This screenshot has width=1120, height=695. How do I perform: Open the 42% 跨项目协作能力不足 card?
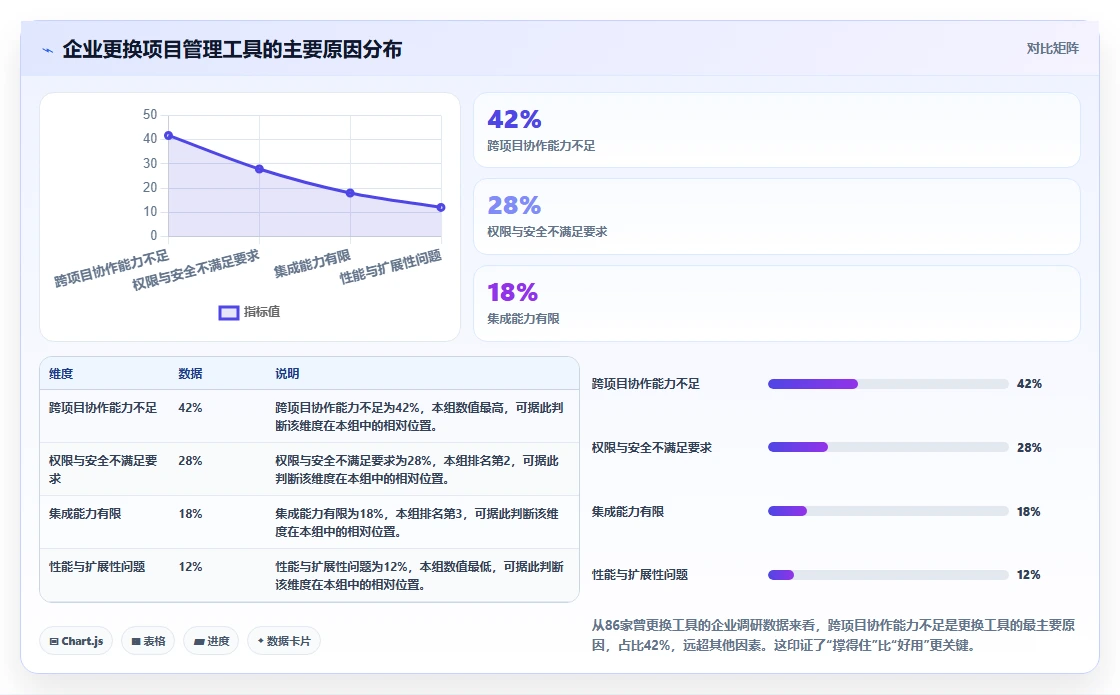776,130
